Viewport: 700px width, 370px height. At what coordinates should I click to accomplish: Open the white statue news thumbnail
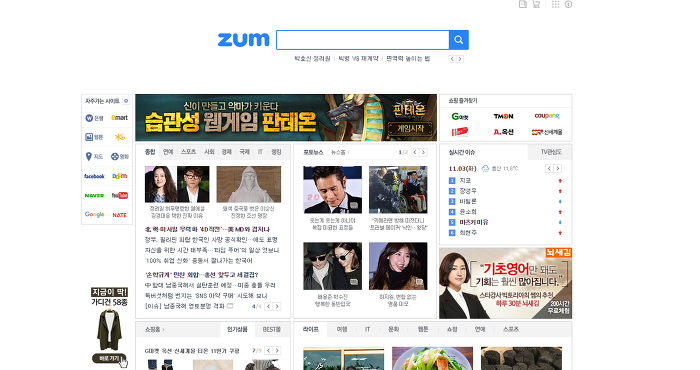tap(249, 184)
